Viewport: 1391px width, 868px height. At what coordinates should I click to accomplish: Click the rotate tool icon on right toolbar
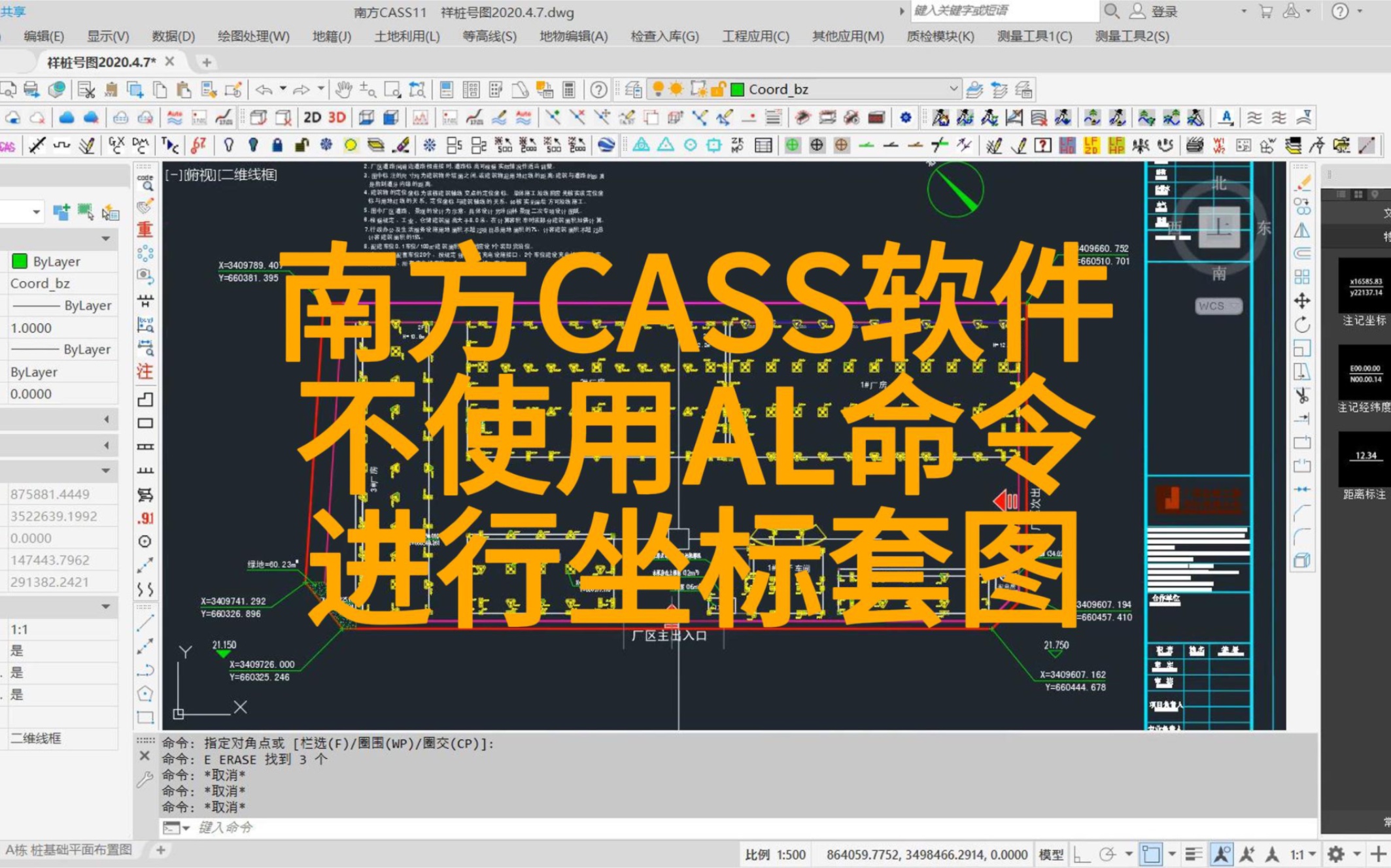point(1302,324)
